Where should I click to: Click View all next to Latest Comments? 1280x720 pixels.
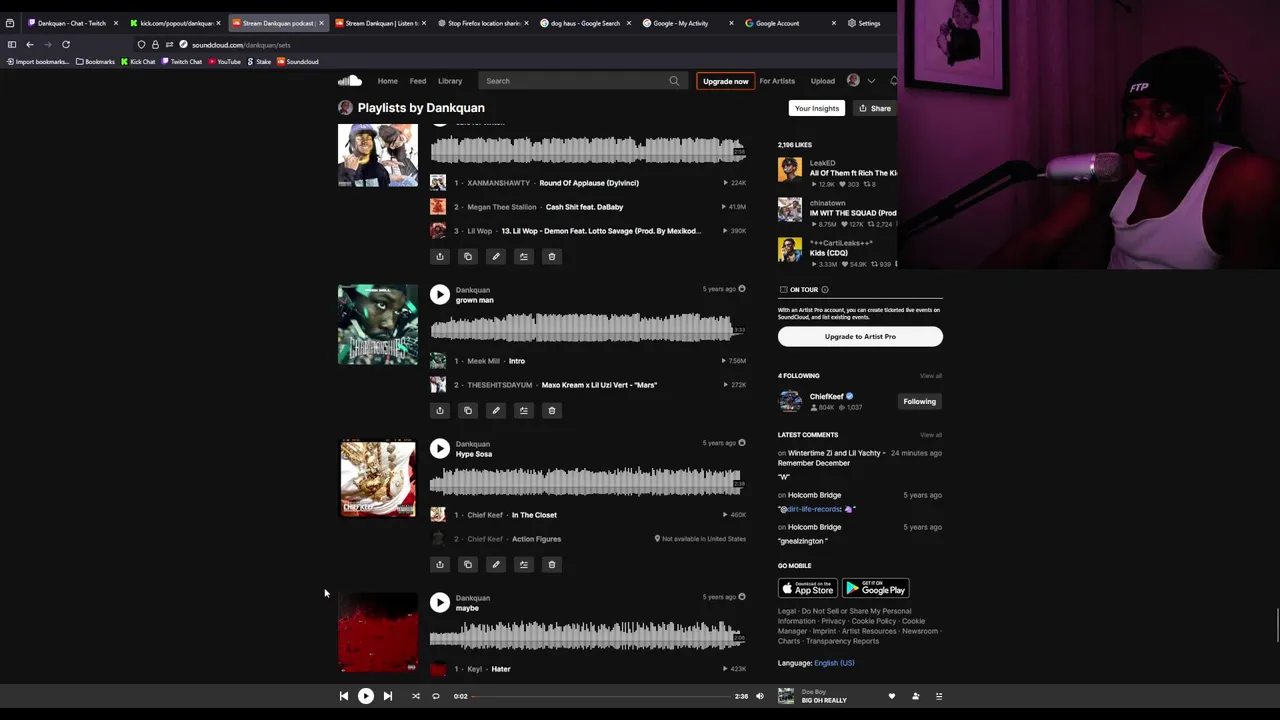tap(931, 435)
